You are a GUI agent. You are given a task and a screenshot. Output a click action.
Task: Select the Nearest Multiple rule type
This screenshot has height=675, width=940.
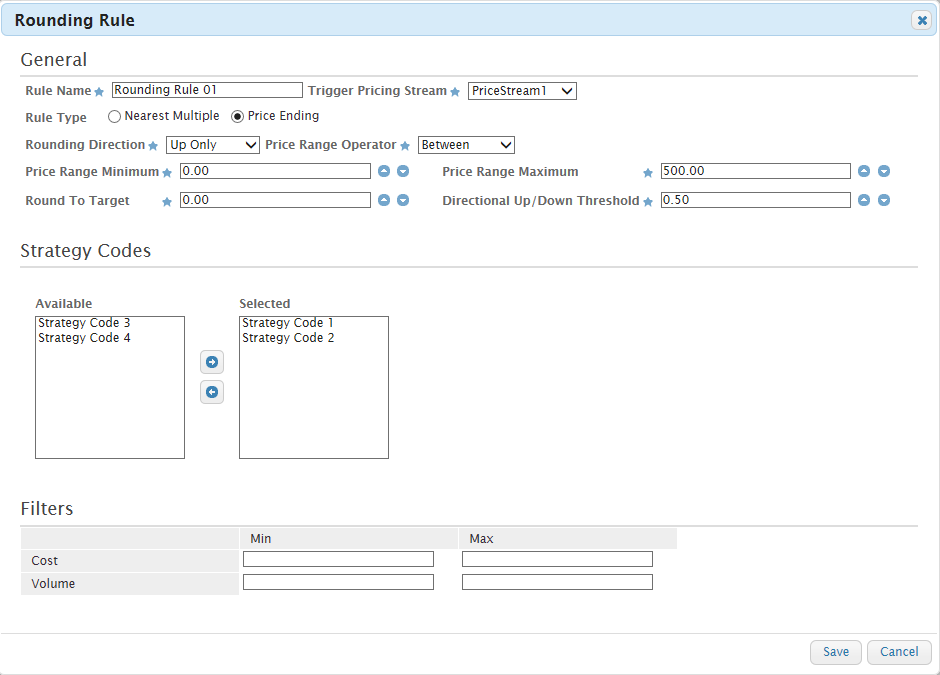pyautogui.click(x=114, y=117)
